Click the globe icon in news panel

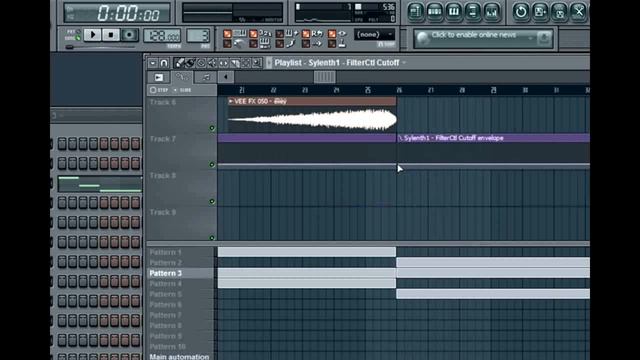423,38
